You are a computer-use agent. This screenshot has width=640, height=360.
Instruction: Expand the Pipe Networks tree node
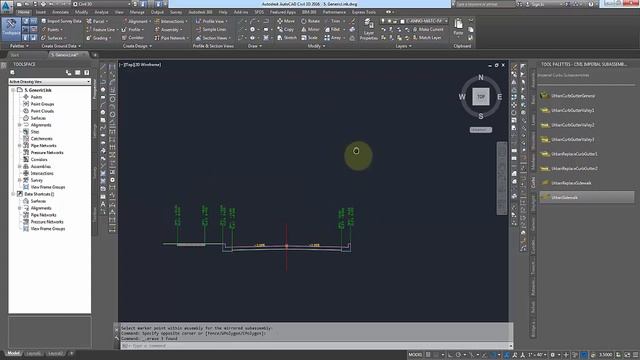(x=20, y=146)
